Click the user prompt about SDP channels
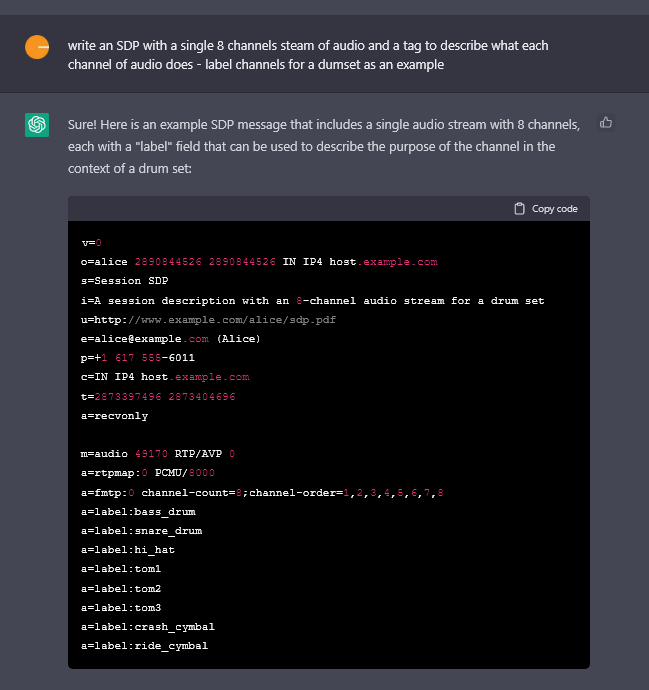The image size is (649, 690). pos(308,55)
